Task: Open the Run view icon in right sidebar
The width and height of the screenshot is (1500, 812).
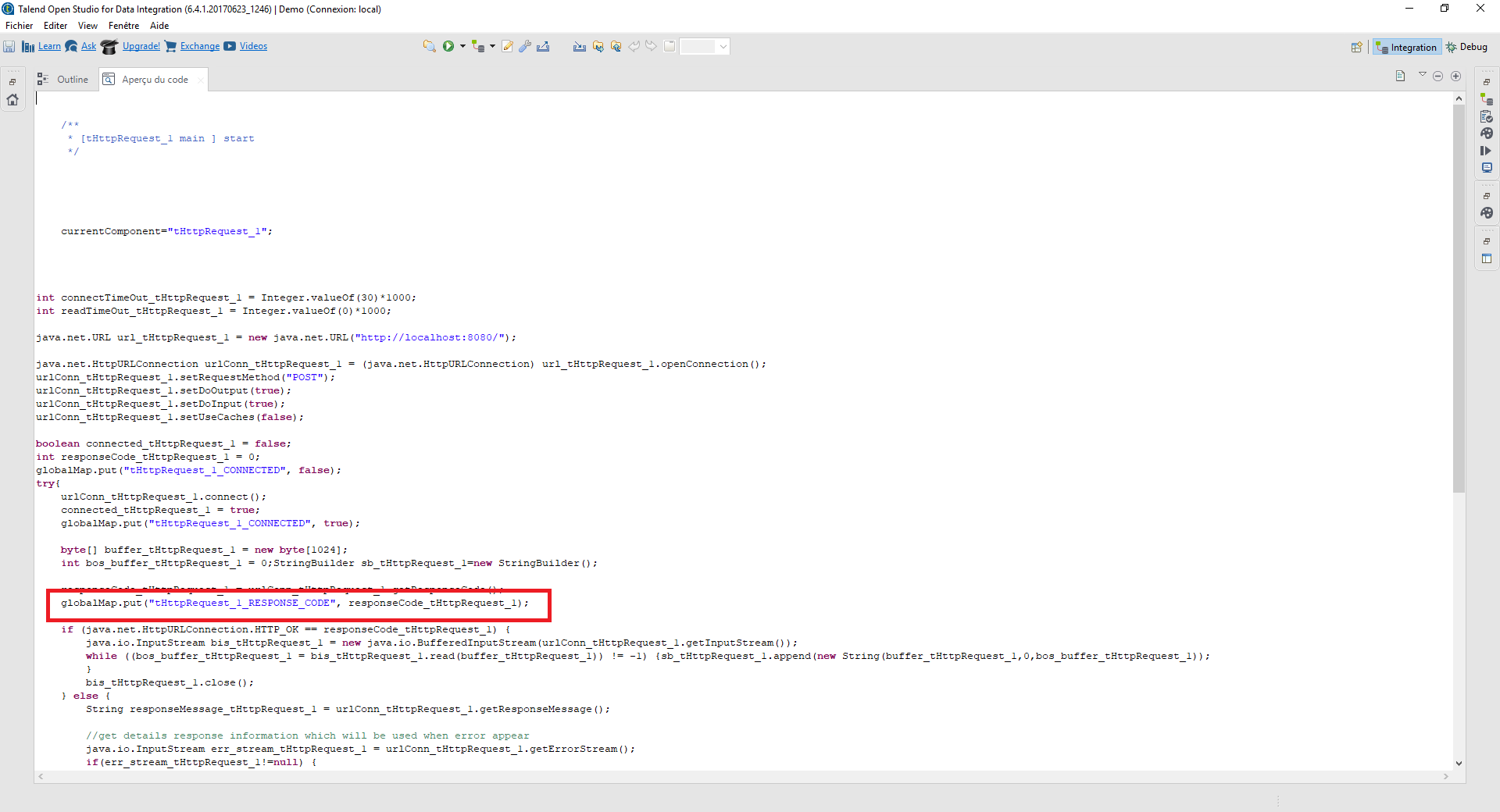Action: pyautogui.click(x=1487, y=151)
